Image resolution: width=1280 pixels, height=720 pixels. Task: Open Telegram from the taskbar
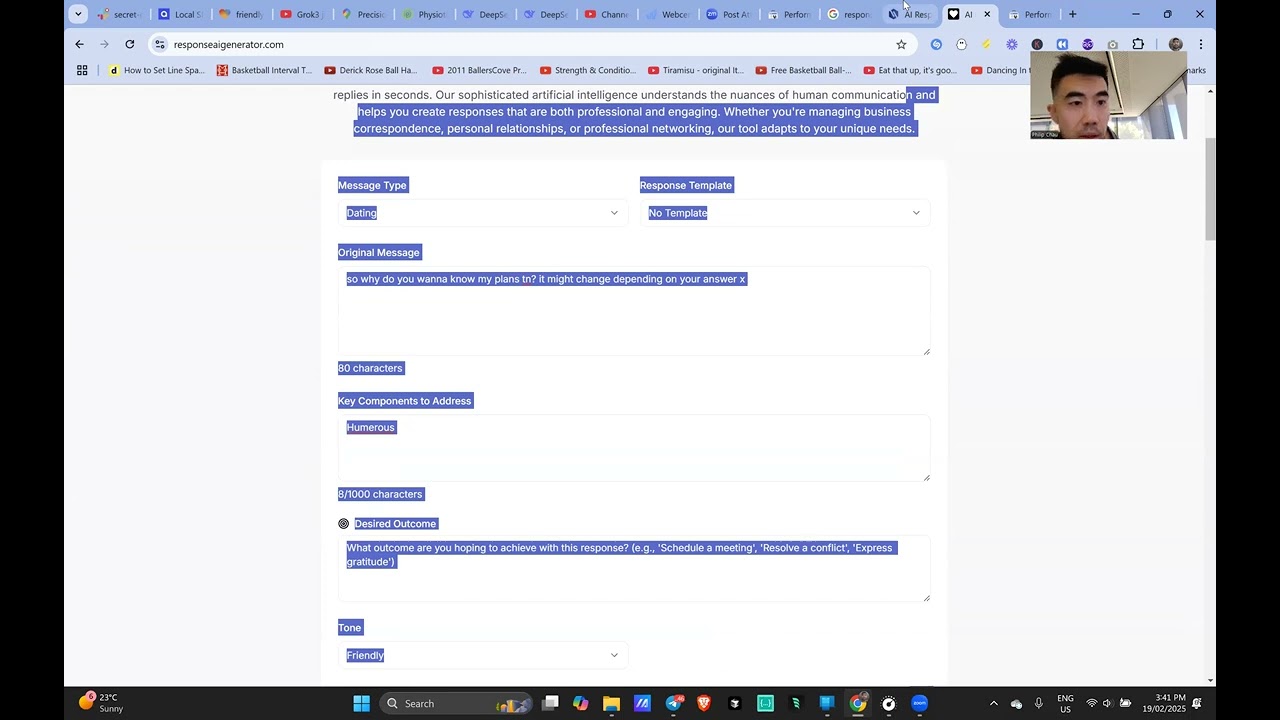click(674, 703)
